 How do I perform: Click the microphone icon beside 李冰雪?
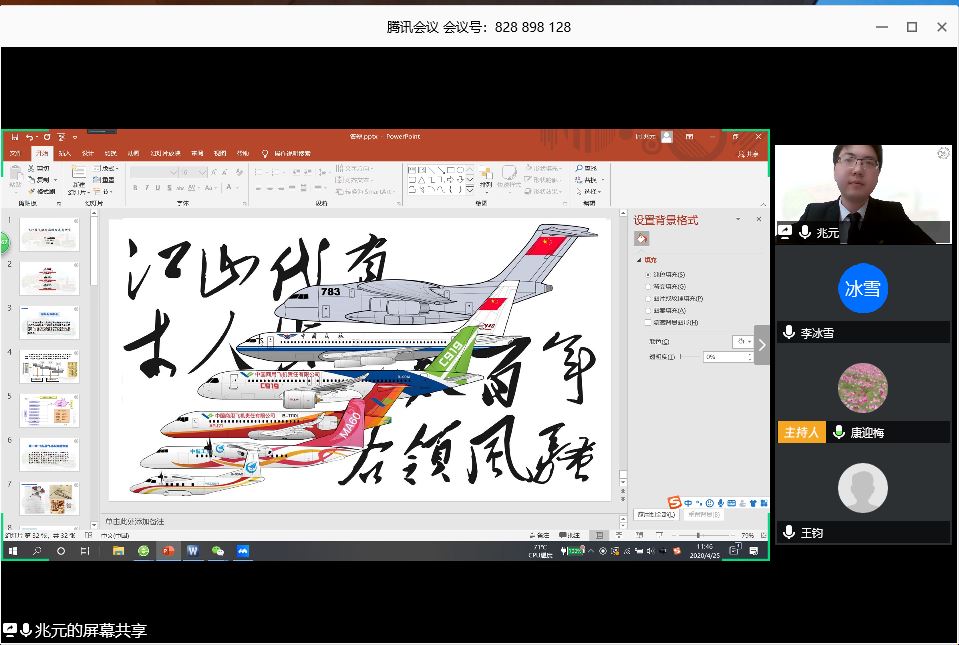point(789,333)
